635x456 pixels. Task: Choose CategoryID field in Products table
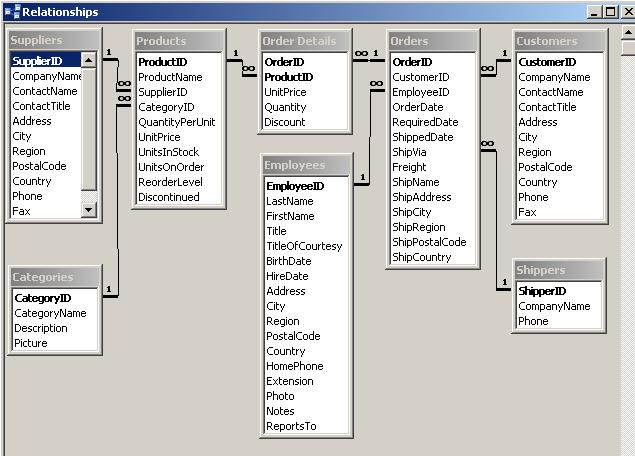tap(166, 107)
